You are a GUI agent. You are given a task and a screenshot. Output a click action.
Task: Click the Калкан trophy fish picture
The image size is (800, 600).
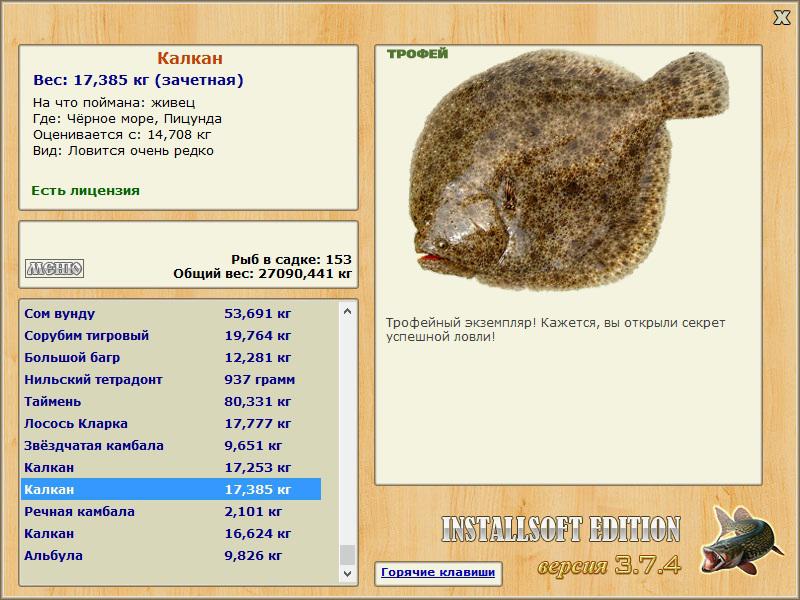click(569, 171)
